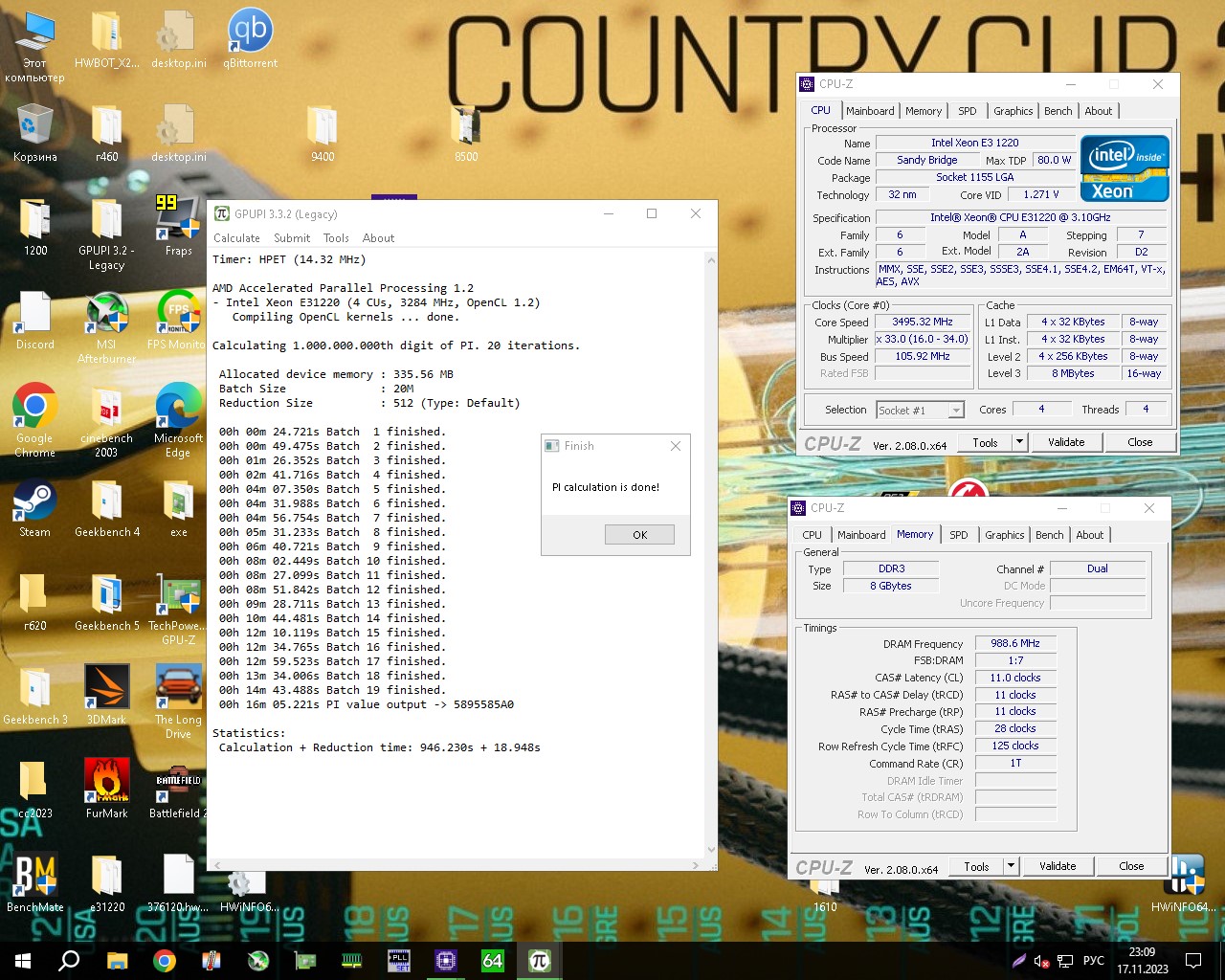Open Bench tab in CPU-Z CPU window
The height and width of the screenshot is (980, 1225).
pyautogui.click(x=1058, y=111)
